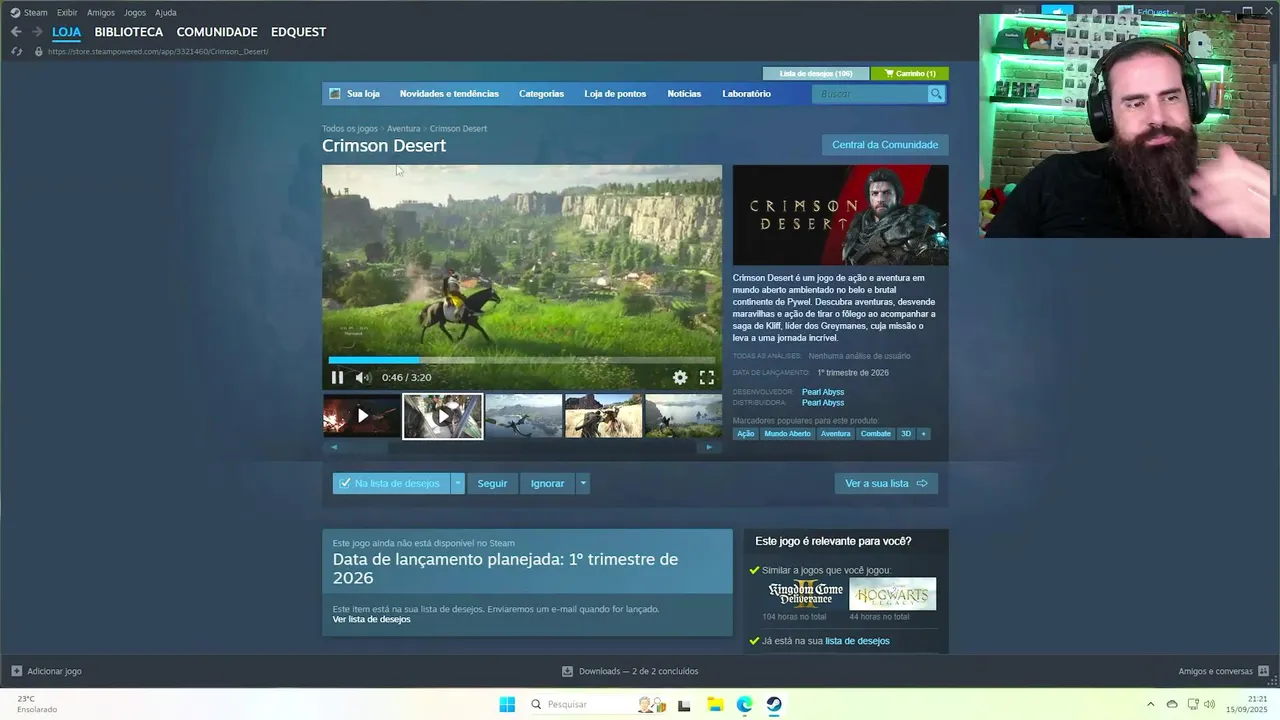The height and width of the screenshot is (720, 1280).
Task: Open the Downloads status icon
Action: click(x=567, y=671)
